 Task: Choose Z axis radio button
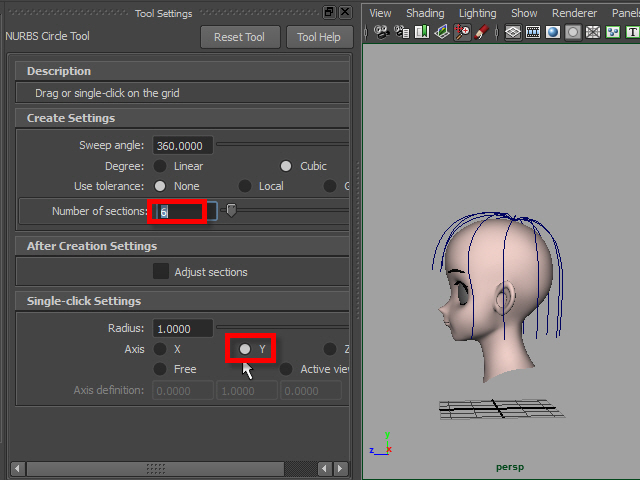pos(330,349)
